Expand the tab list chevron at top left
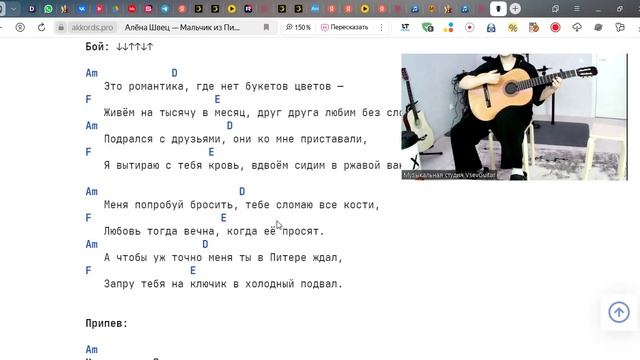The image size is (640, 360). pyautogui.click(x=13, y=9)
